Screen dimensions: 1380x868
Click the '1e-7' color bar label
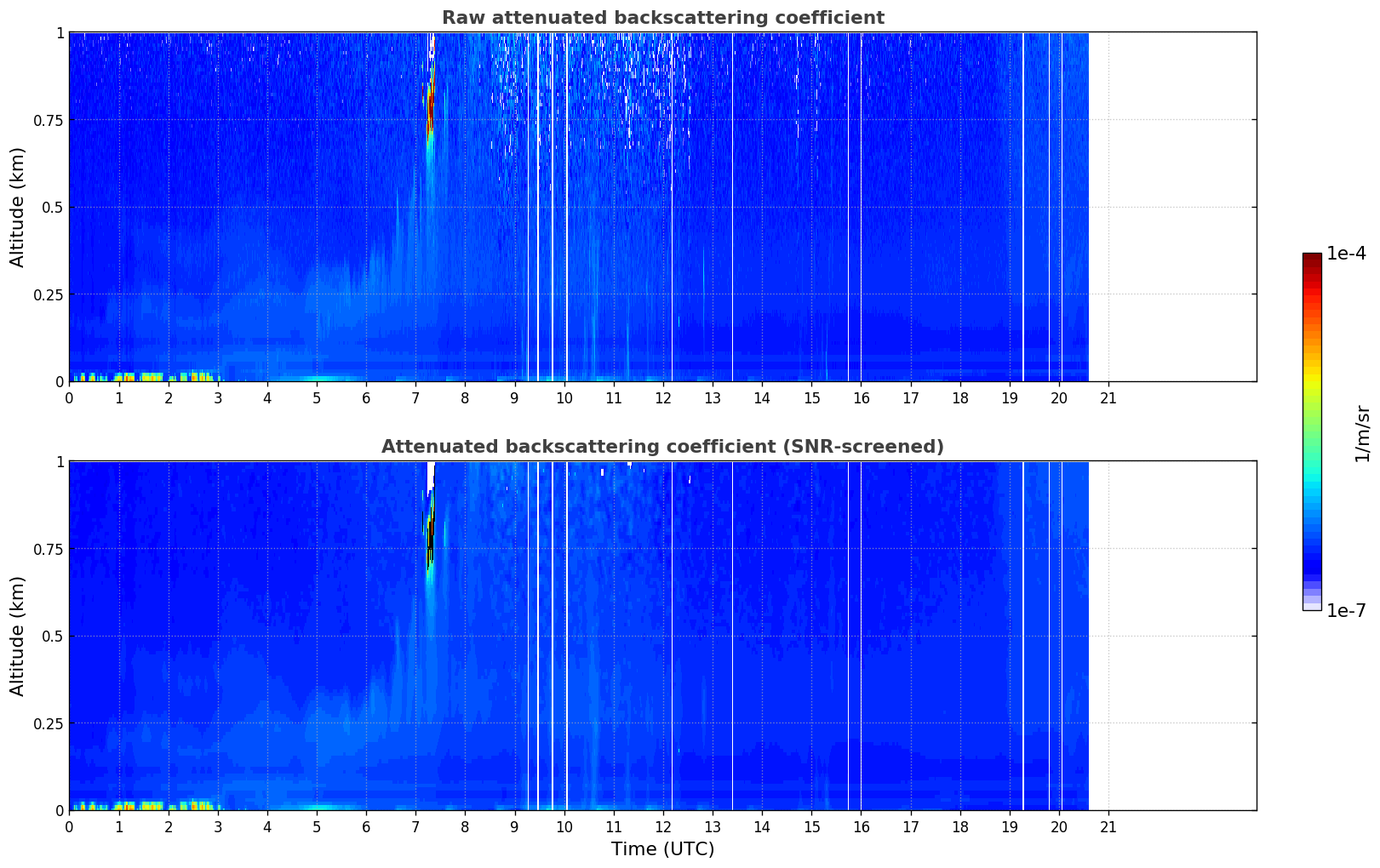[x=1346, y=611]
